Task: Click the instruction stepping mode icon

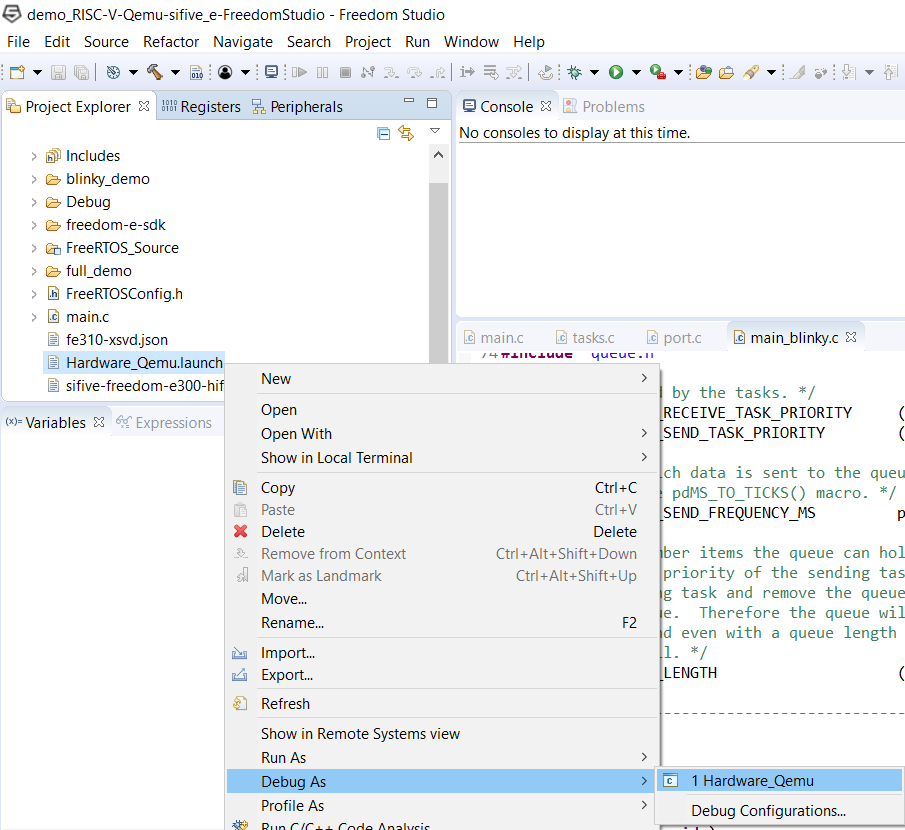Action: tap(467, 72)
